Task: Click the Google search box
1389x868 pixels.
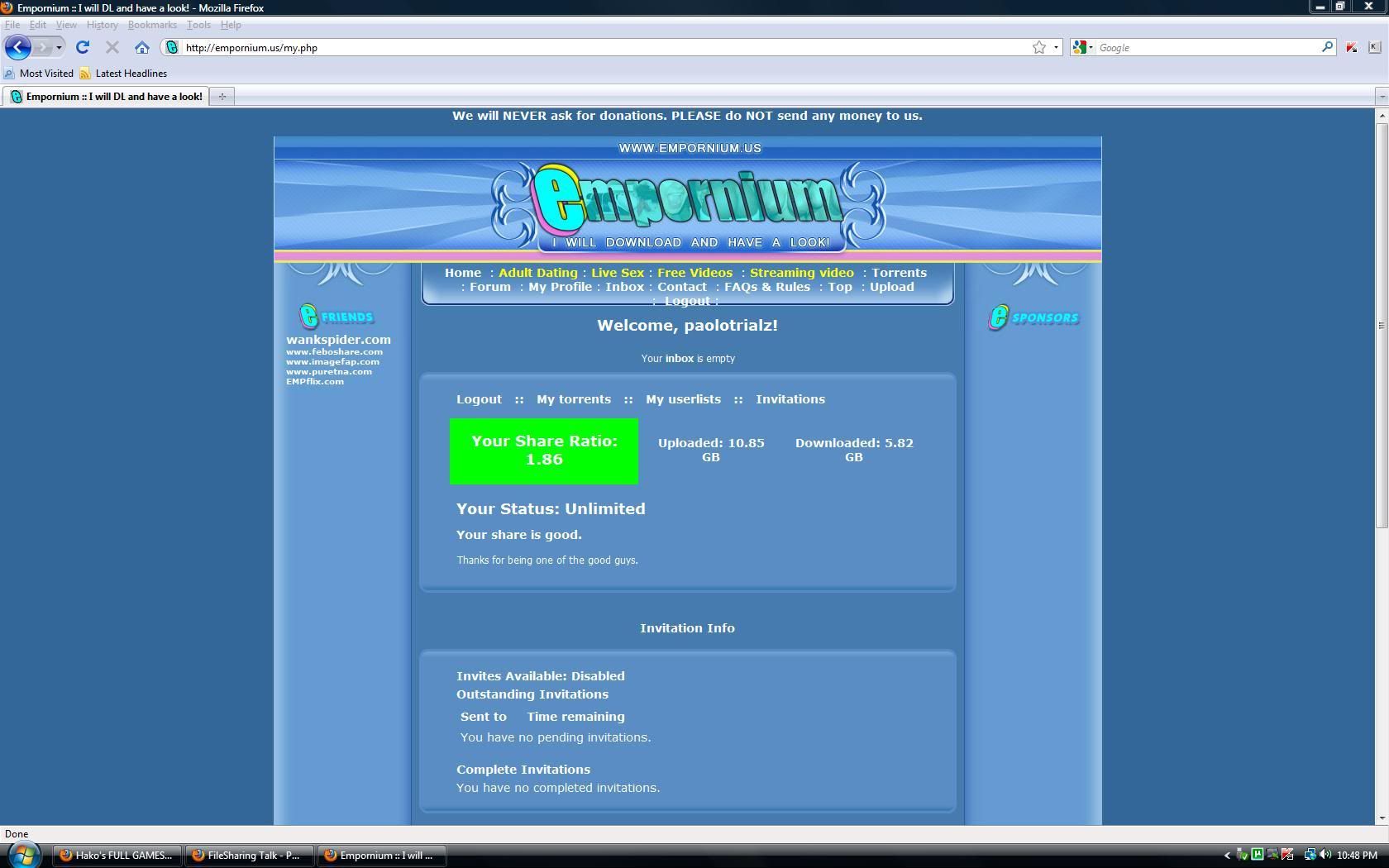Action: (x=1207, y=48)
